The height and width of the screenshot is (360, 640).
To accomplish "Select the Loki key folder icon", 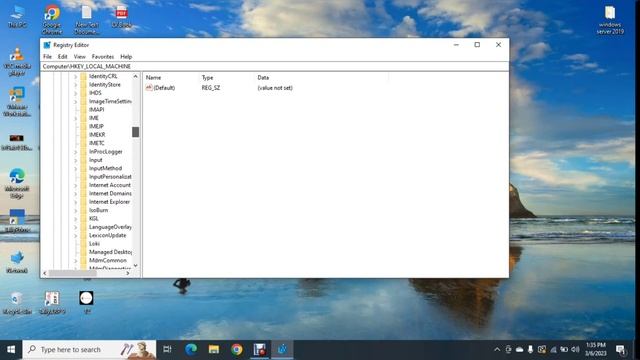I will [84, 244].
